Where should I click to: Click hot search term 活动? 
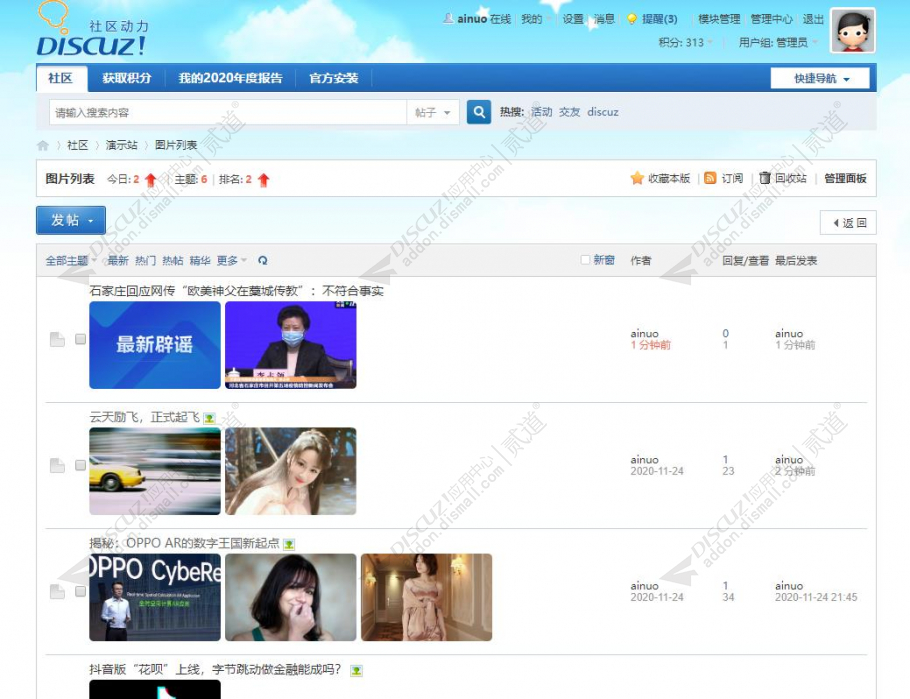point(541,112)
